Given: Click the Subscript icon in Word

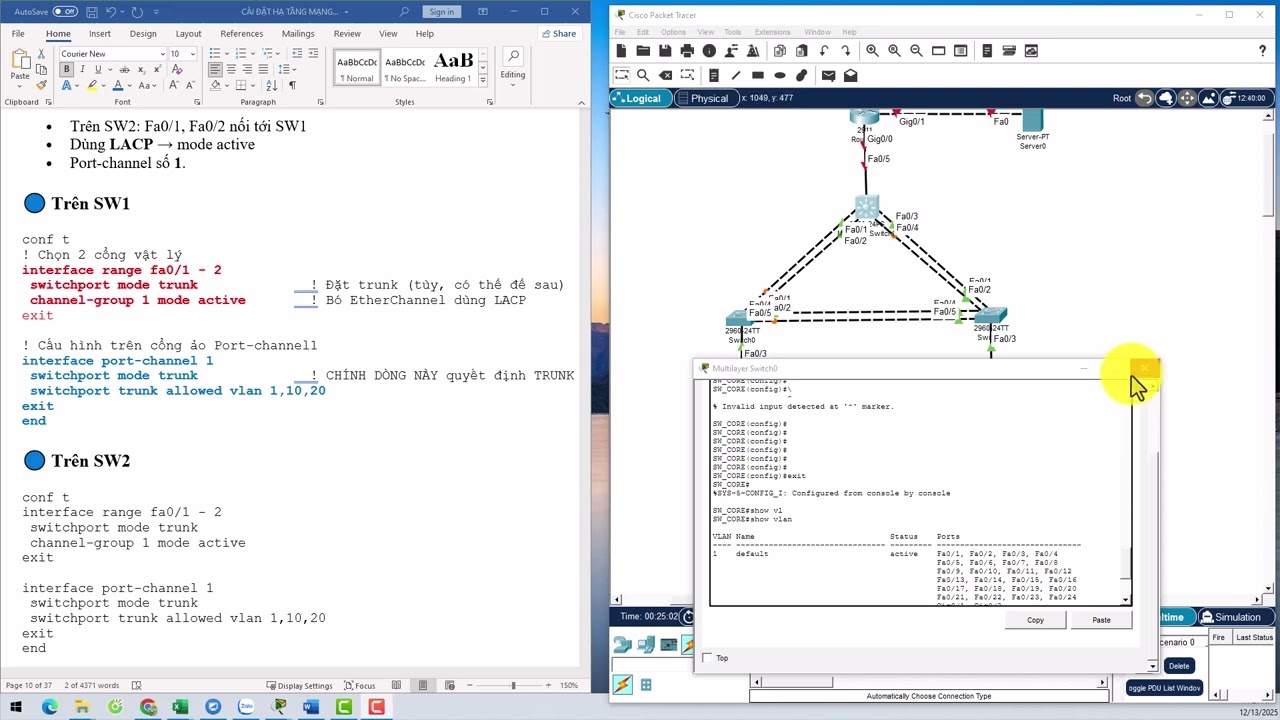Looking at the screenshot, I should coord(140,69).
